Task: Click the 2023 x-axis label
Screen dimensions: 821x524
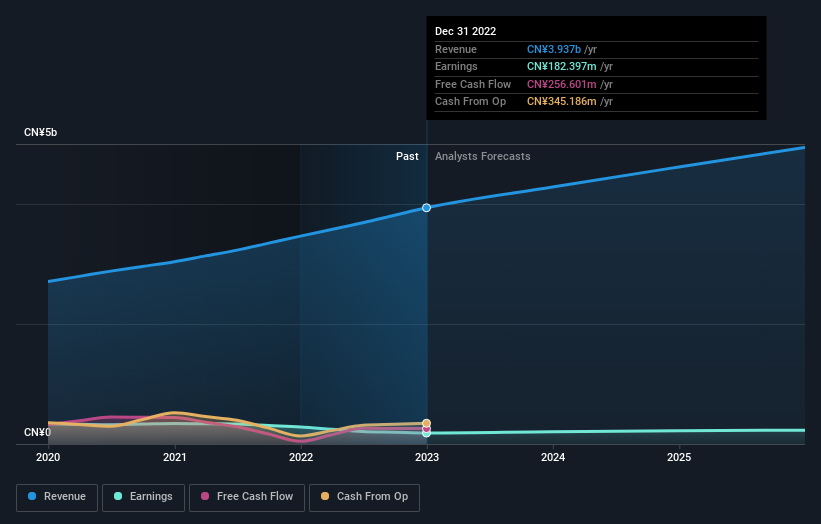Action: tap(427, 458)
